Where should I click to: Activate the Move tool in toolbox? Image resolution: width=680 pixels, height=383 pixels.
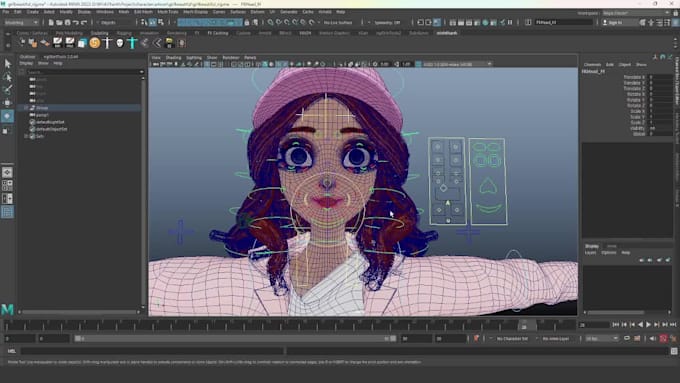[7, 103]
